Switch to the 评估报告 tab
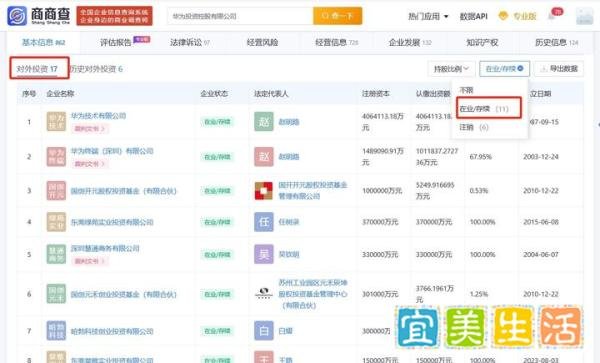Viewport: 600px width, 363px height. click(116, 42)
